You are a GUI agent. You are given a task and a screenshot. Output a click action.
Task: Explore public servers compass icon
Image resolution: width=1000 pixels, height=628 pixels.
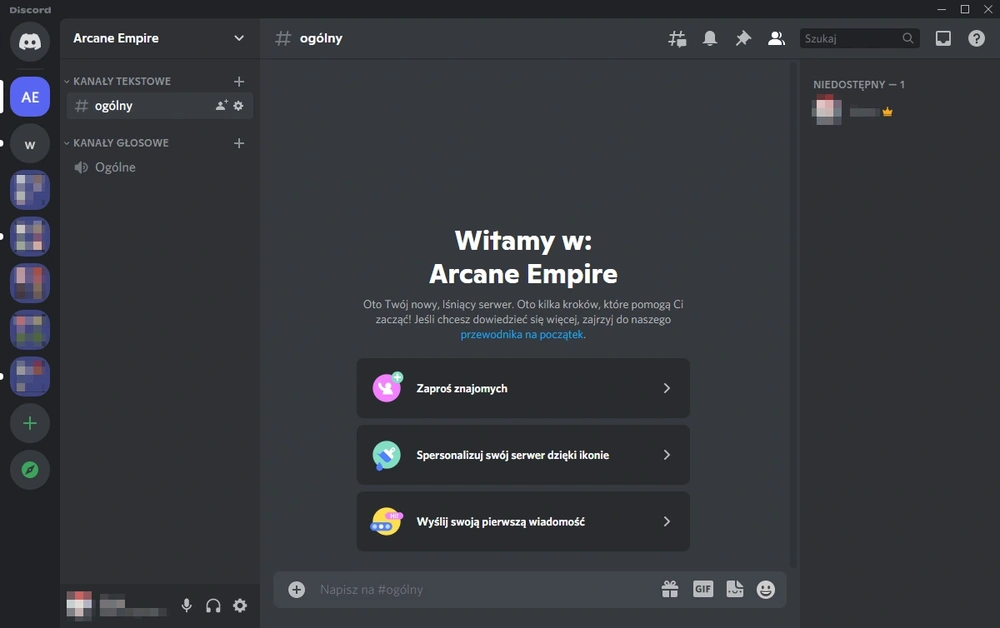point(29,470)
